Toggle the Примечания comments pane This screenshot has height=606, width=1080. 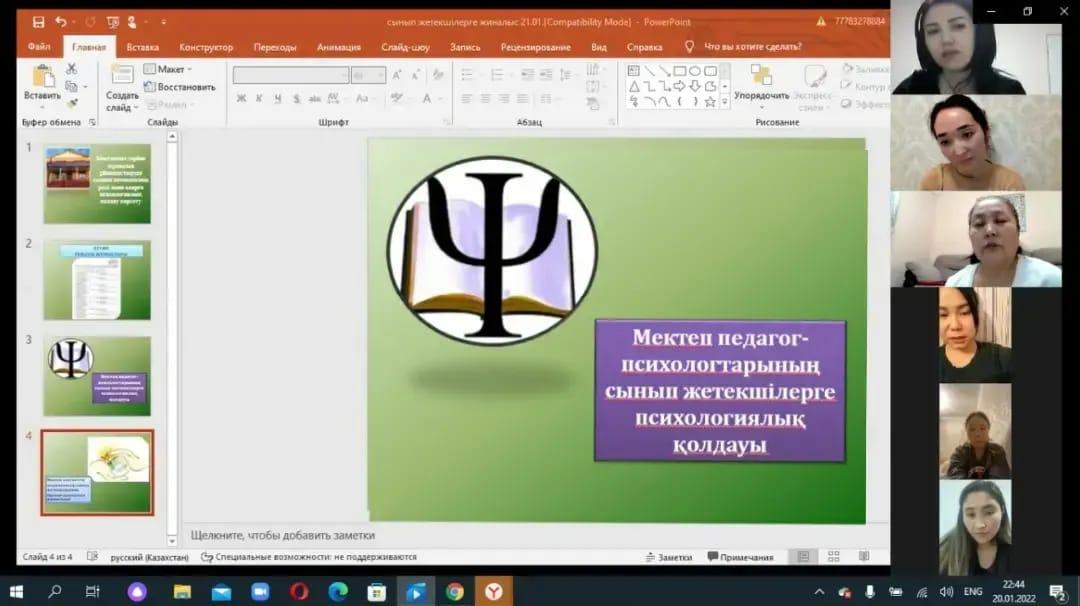pyautogui.click(x=740, y=557)
